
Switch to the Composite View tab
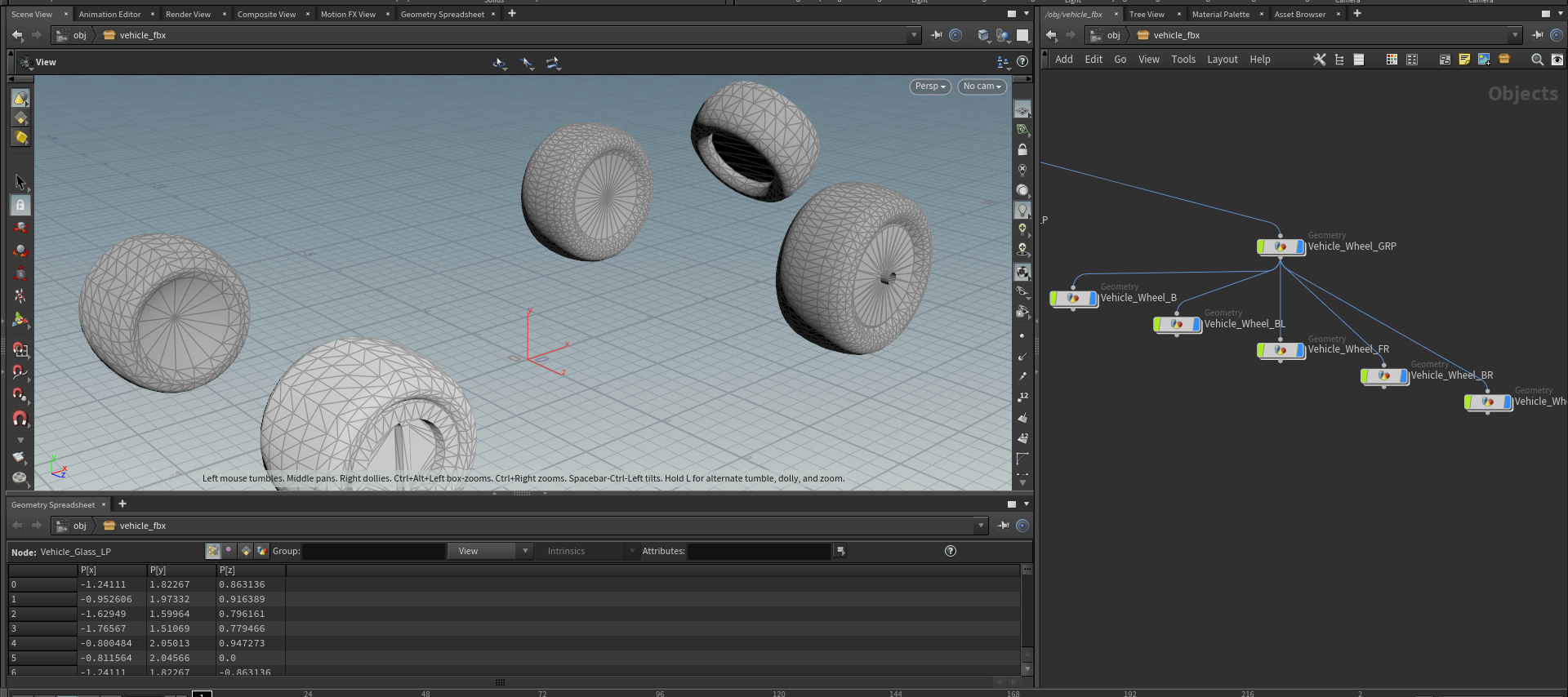(x=266, y=14)
